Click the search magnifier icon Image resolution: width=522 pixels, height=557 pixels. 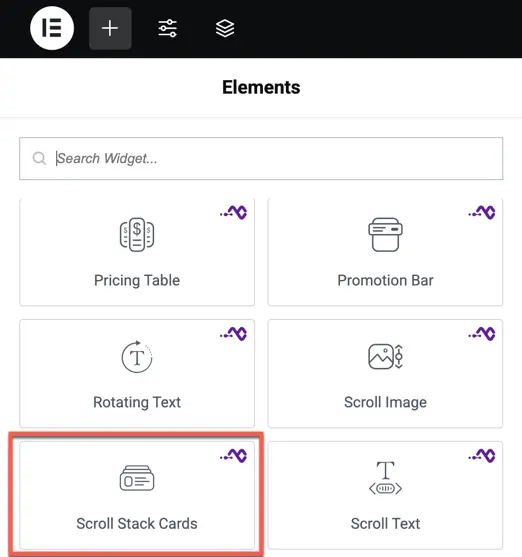tap(39, 158)
